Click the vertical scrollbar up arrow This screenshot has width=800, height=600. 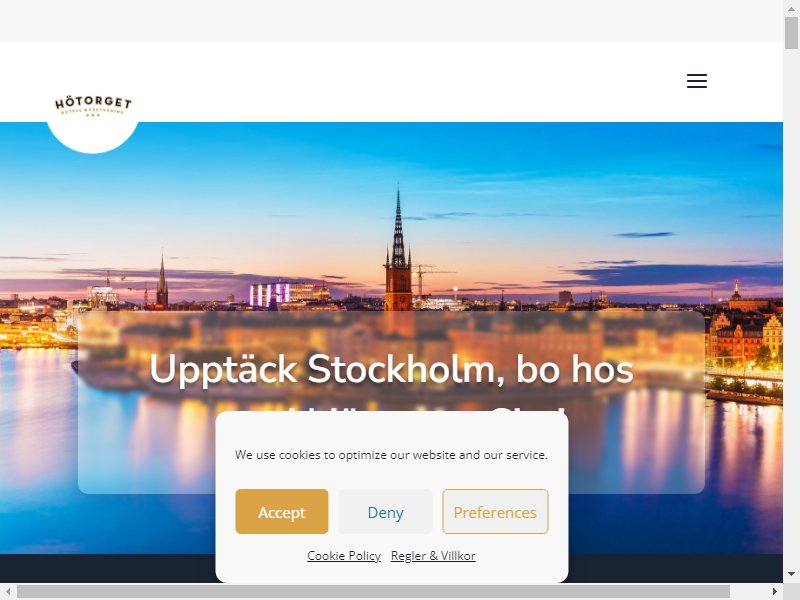(791, 8)
